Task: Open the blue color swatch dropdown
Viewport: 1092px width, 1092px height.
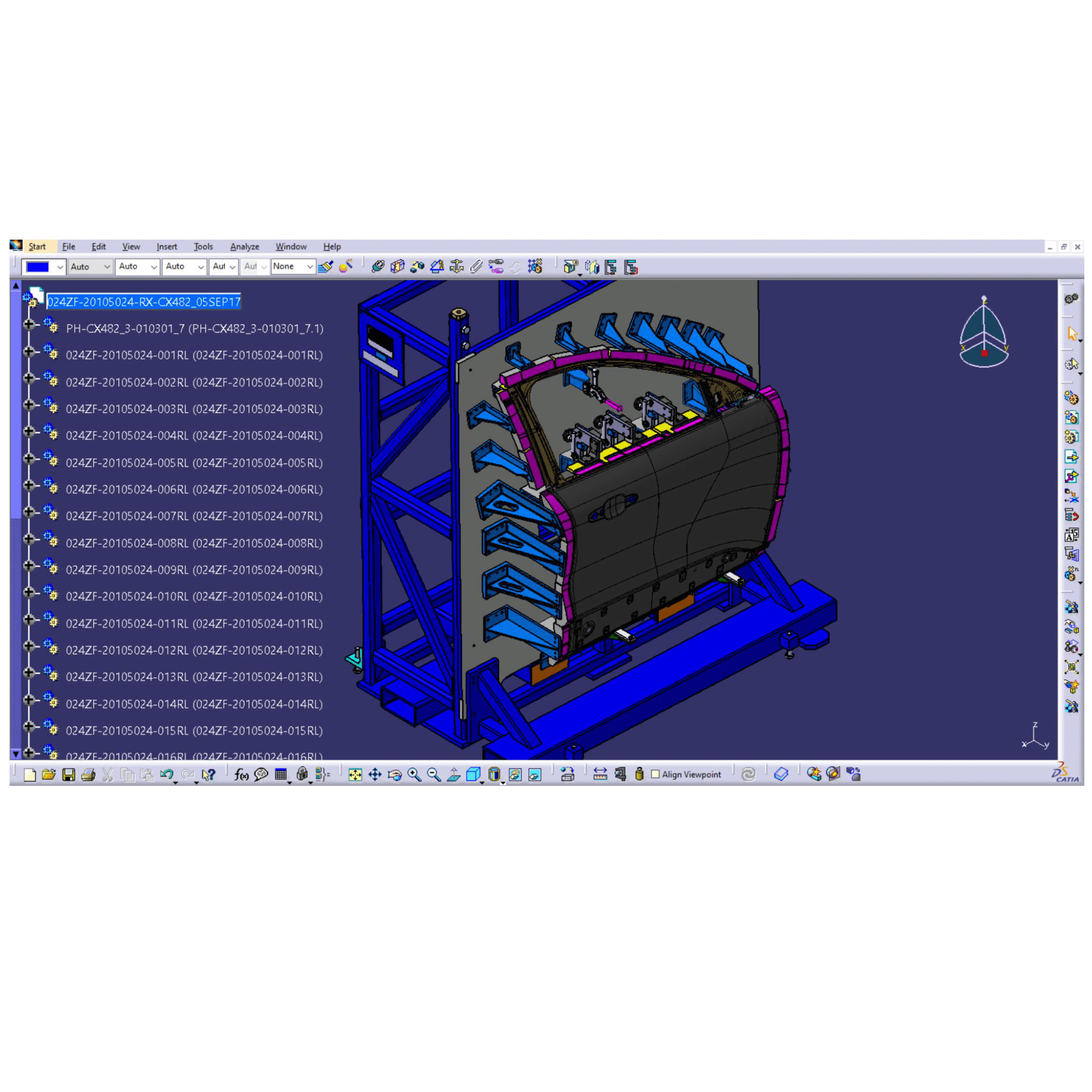Action: pos(44,267)
